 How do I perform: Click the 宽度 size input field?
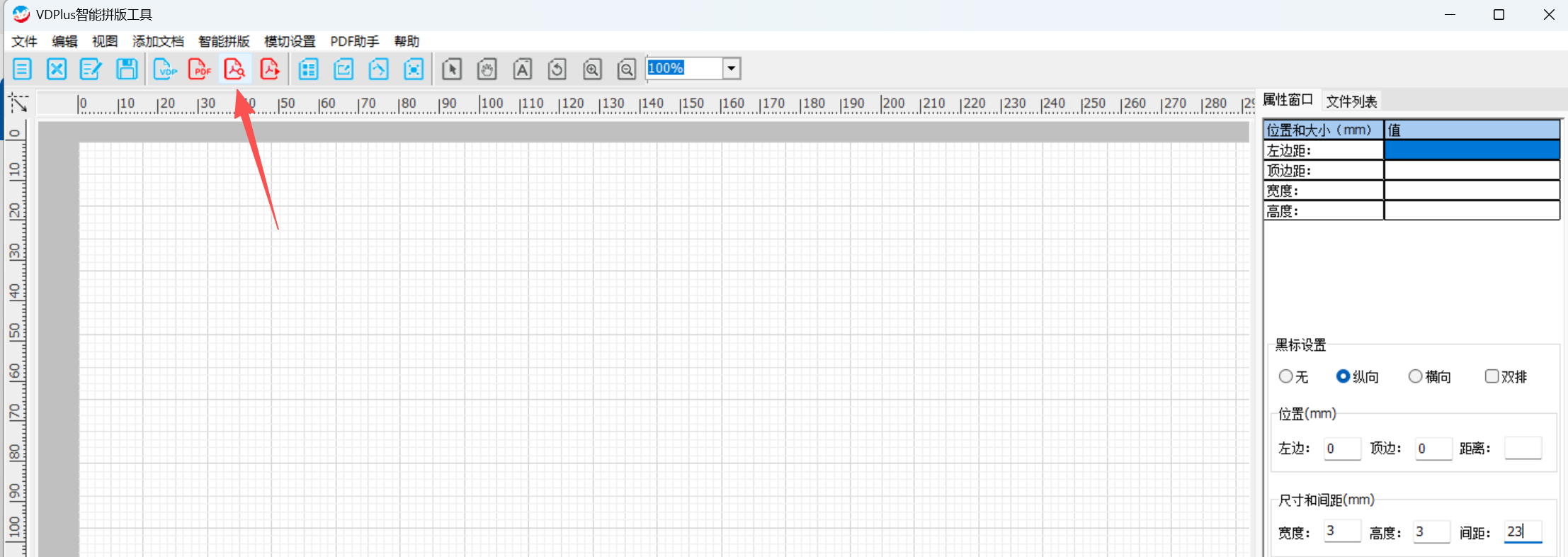1342,531
